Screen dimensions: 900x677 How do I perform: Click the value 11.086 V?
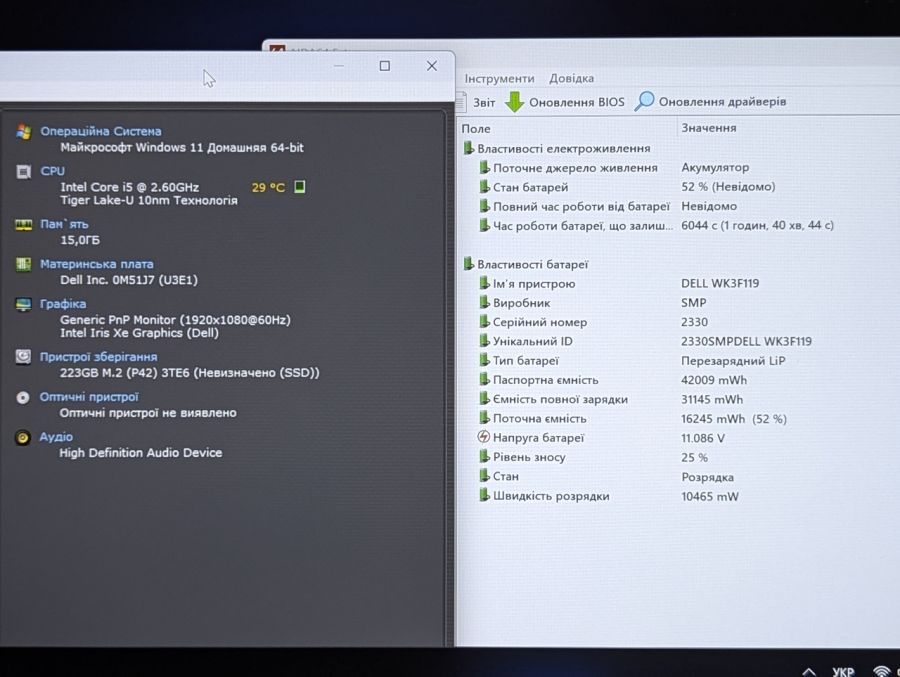703,438
